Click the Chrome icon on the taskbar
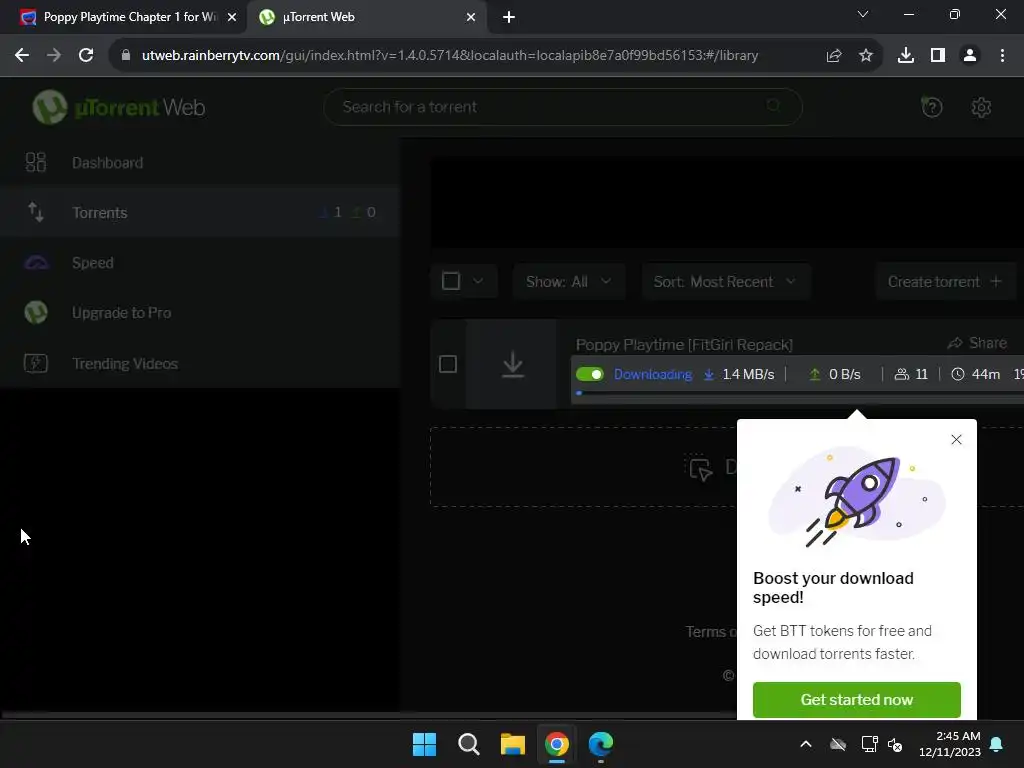Image resolution: width=1024 pixels, height=768 pixels. [x=556, y=744]
